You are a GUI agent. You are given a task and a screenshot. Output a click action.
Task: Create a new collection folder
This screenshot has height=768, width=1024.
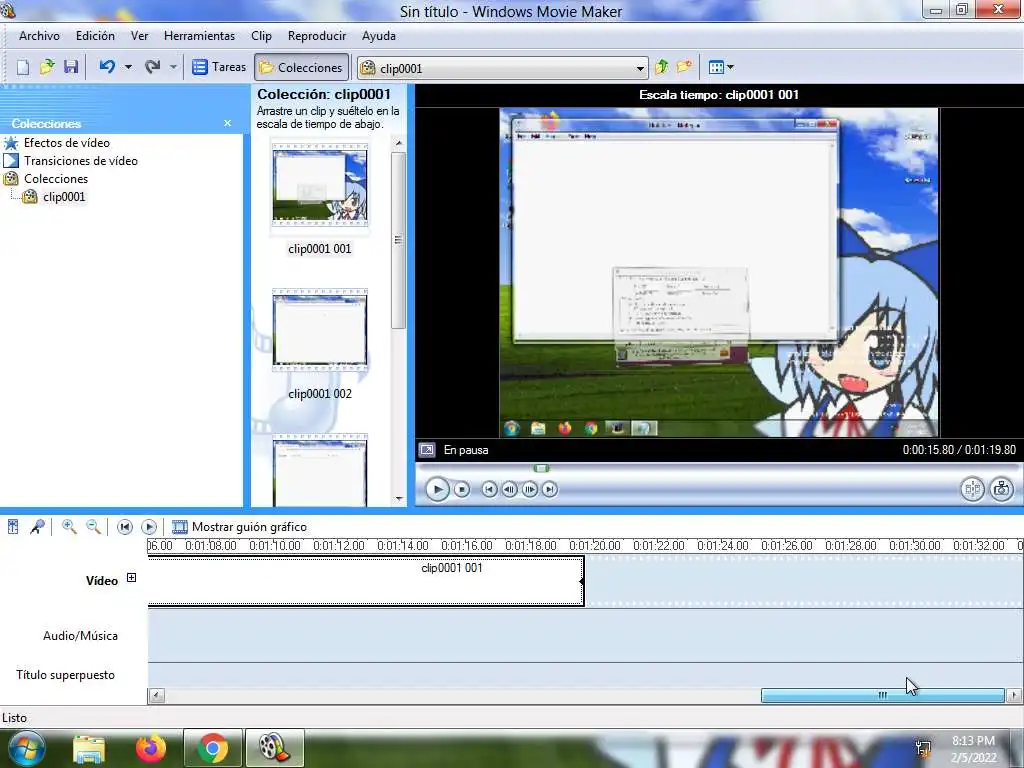pyautogui.click(x=684, y=67)
